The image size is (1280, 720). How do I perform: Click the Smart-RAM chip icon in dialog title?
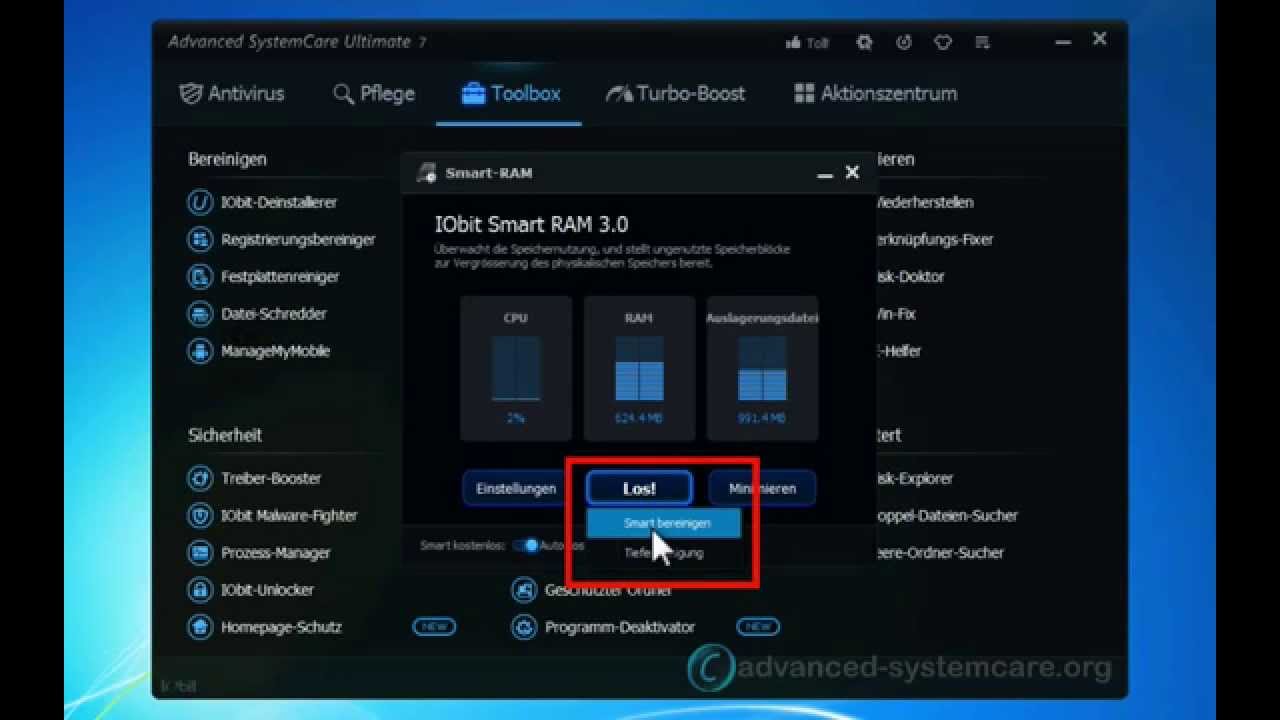[x=427, y=172]
